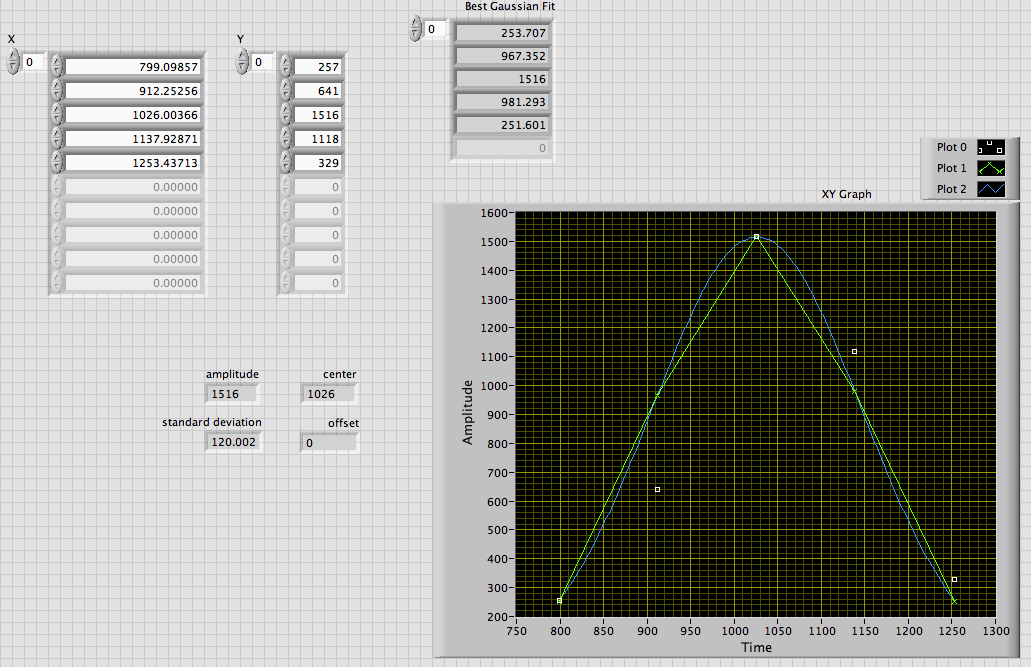The width and height of the screenshot is (1031, 667).
Task: Select the X field containing 1137.92871
Action: 133,139
